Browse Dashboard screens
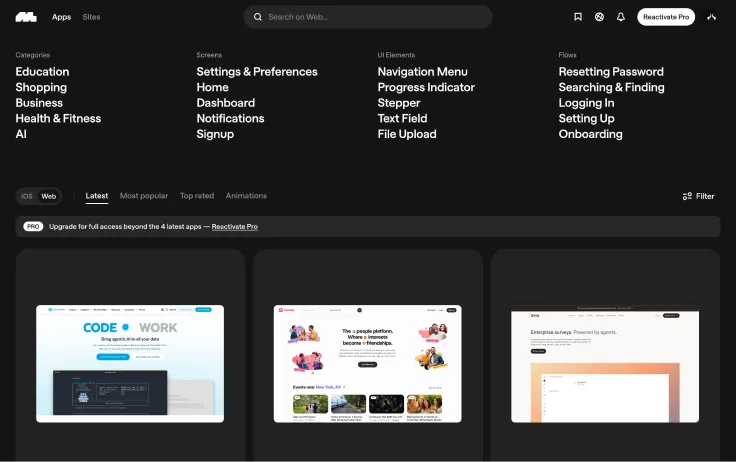This screenshot has height=462, width=736. (226, 103)
